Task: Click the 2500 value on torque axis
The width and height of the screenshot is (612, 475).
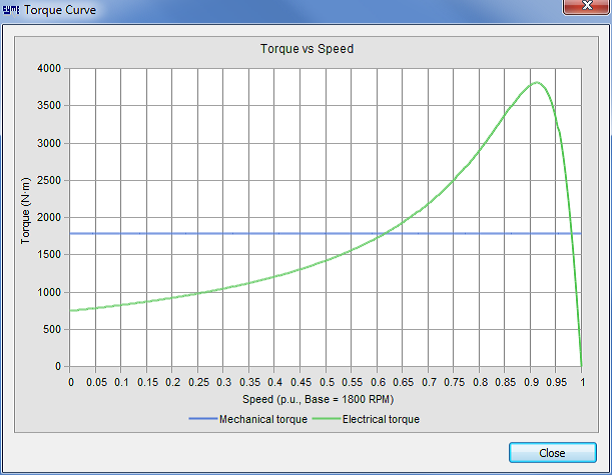Action: [x=49, y=180]
